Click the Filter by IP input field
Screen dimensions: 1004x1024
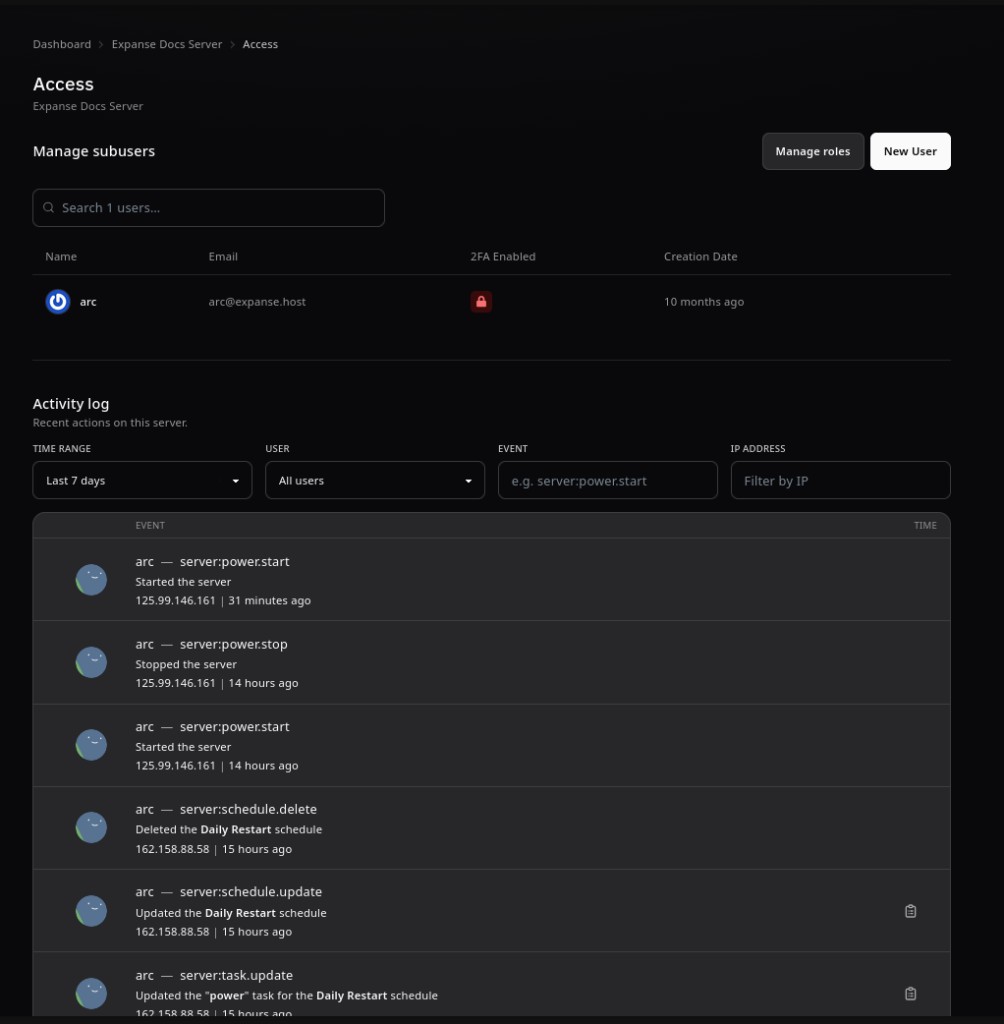pyautogui.click(x=840, y=480)
